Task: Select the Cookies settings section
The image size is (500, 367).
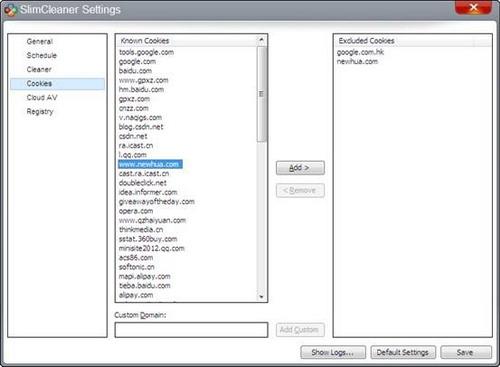Action: [57, 84]
